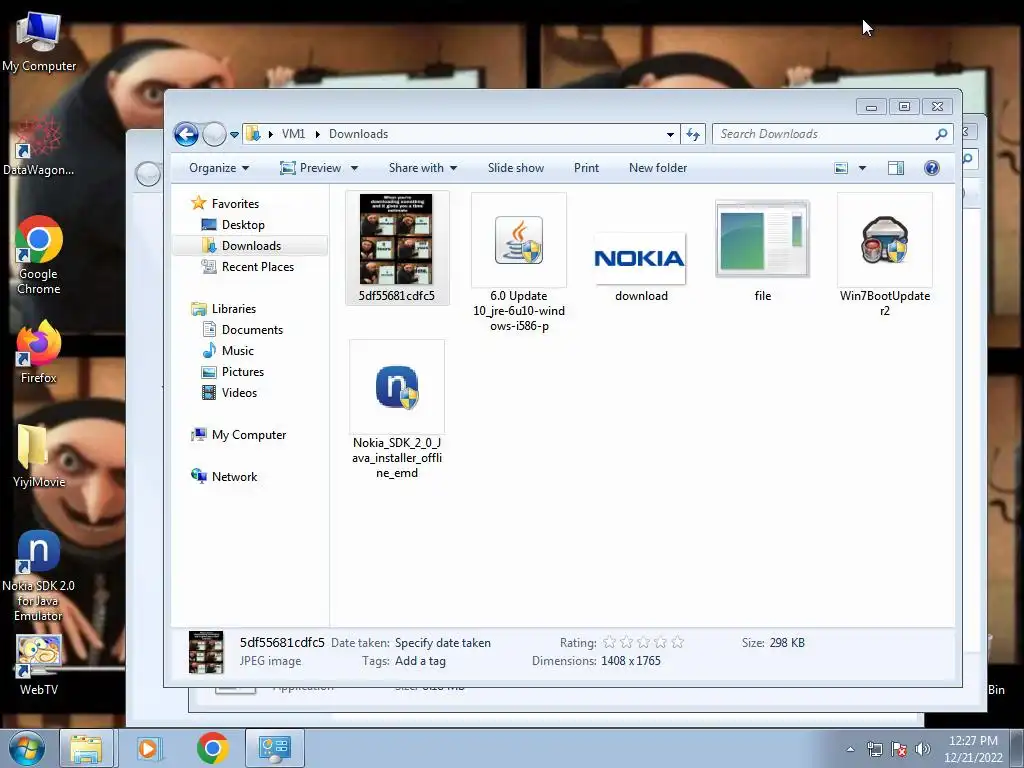The image size is (1024, 768).
Task: Launch Google Chrome desktop shortcut
Action: point(39,255)
